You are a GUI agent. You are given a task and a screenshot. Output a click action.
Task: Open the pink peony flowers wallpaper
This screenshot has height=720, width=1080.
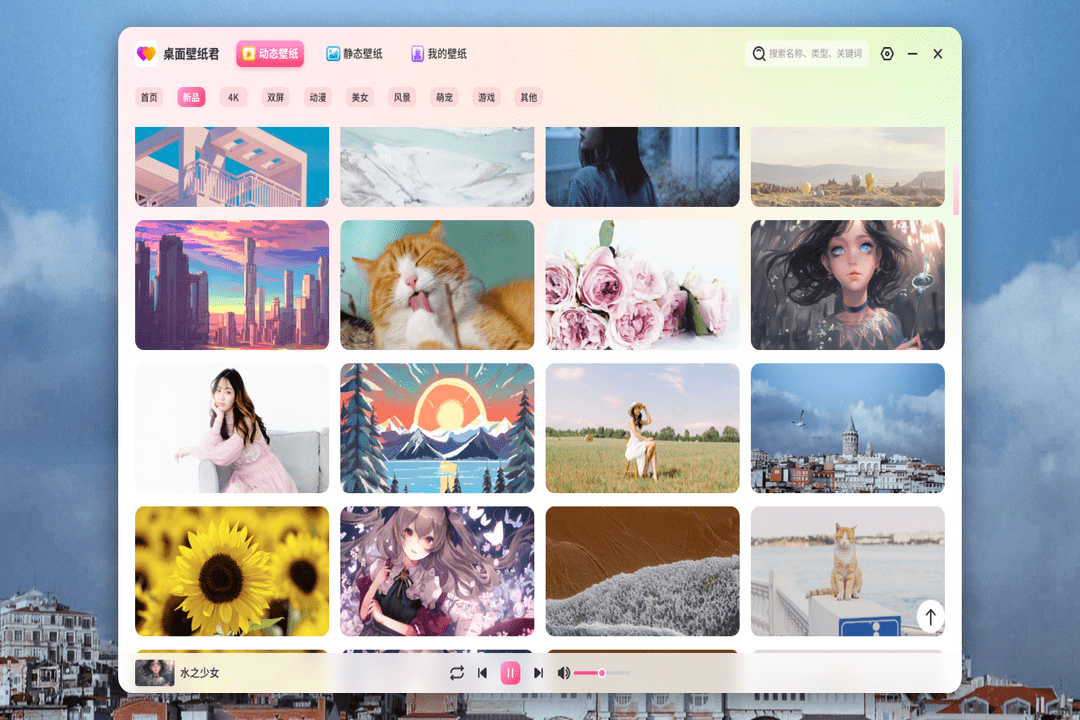point(643,285)
